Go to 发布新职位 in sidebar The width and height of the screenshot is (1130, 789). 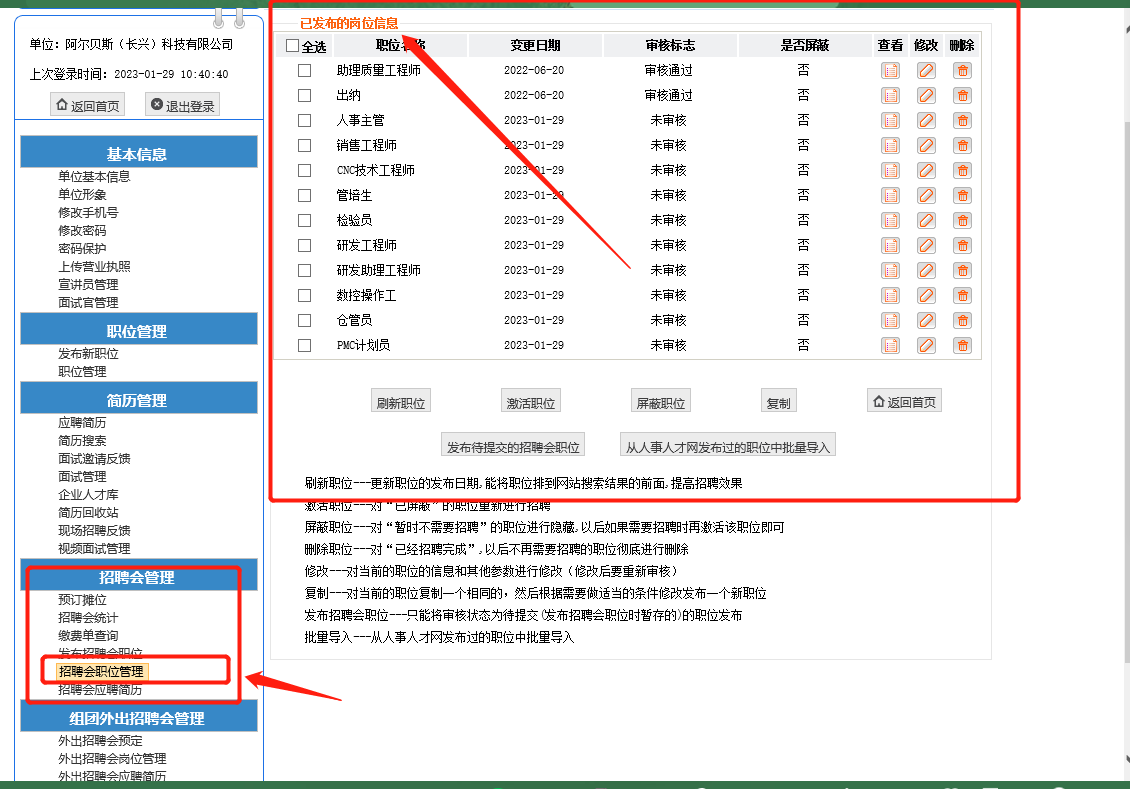[x=88, y=353]
